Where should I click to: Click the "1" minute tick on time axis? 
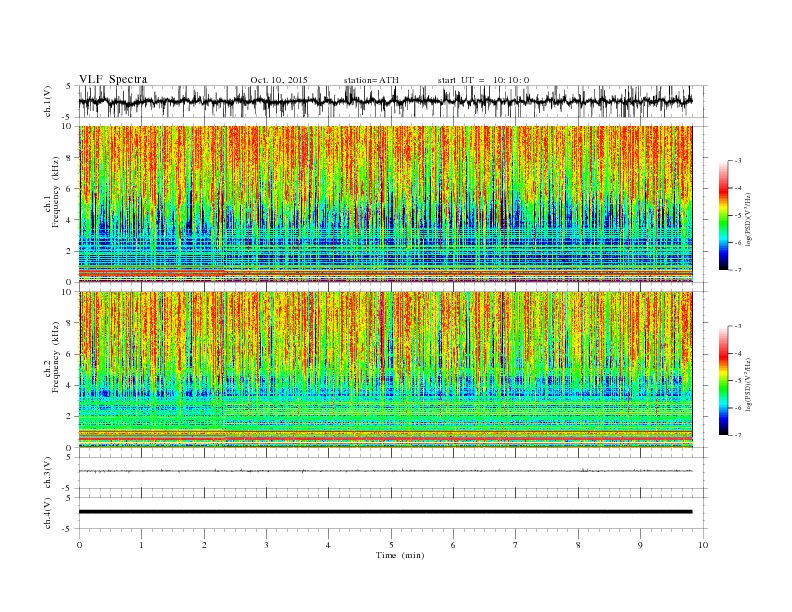[141, 545]
